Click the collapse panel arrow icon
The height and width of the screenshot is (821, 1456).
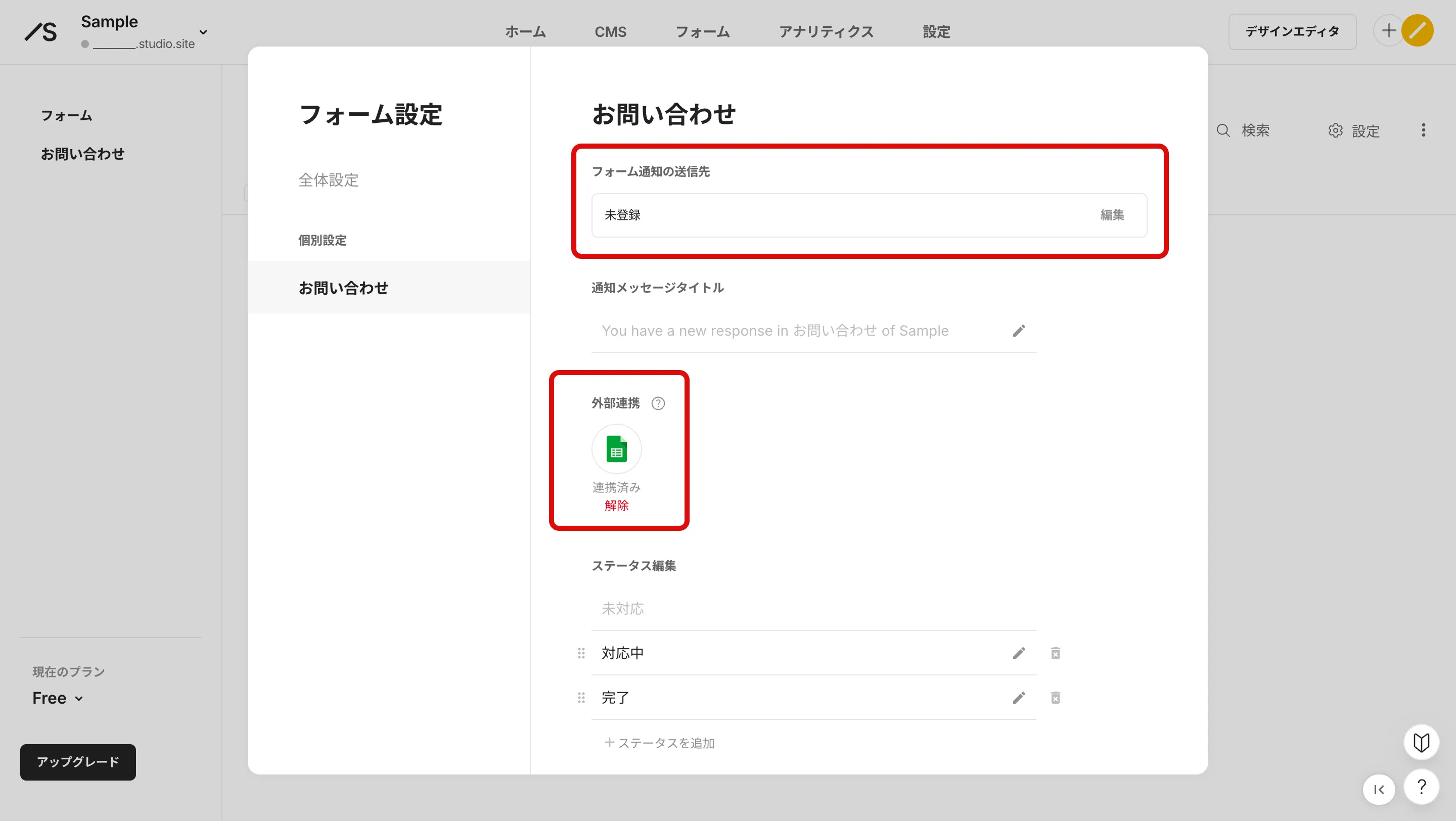pyautogui.click(x=1379, y=790)
